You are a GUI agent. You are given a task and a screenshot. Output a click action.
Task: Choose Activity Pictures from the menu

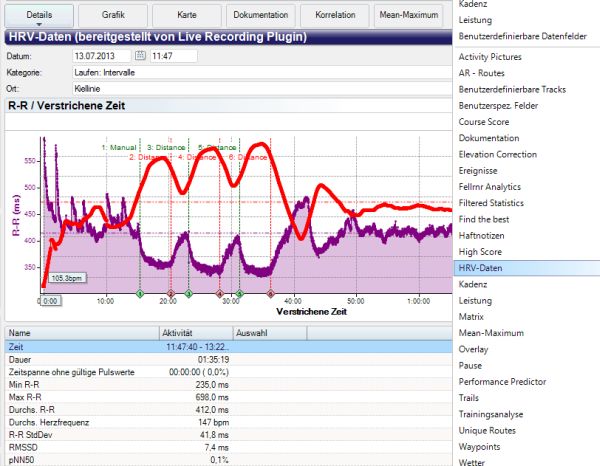pos(489,57)
